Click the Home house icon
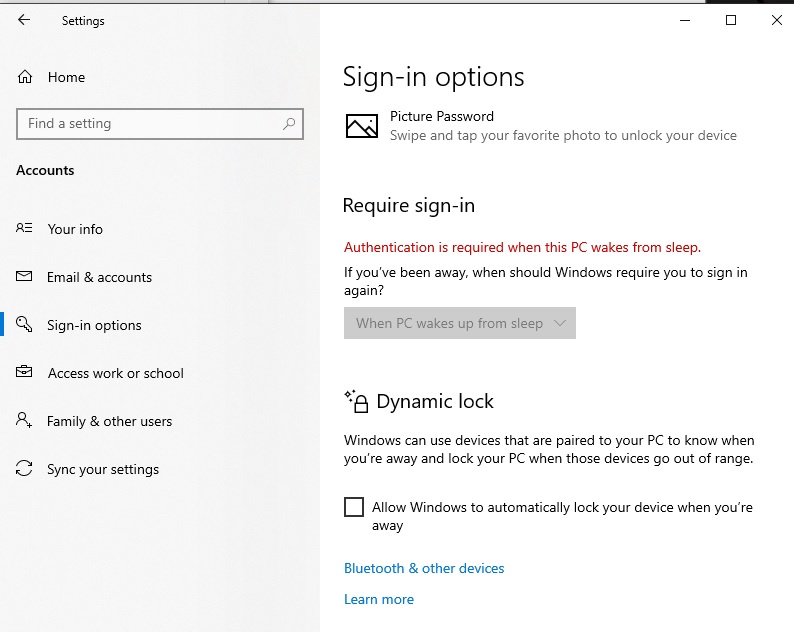The image size is (794, 632). [x=25, y=77]
